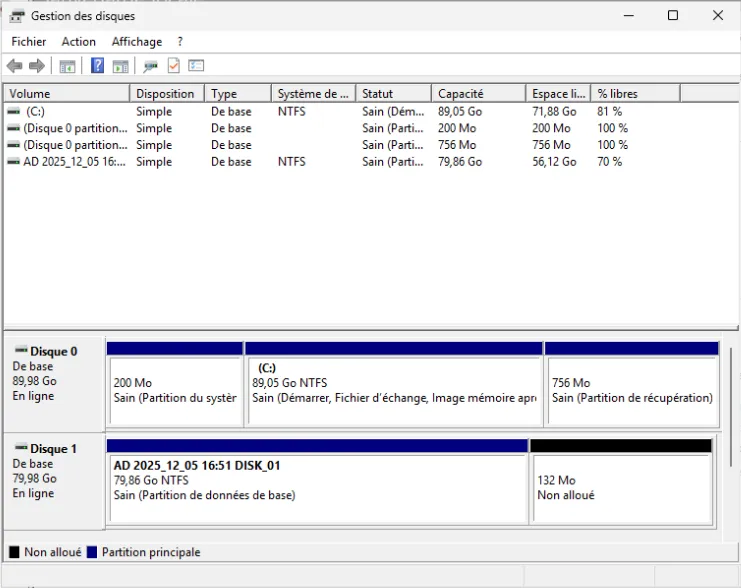Select the 132 Mo Non alloué space
Image resolution: width=741 pixels, height=588 pixels.
(620, 487)
